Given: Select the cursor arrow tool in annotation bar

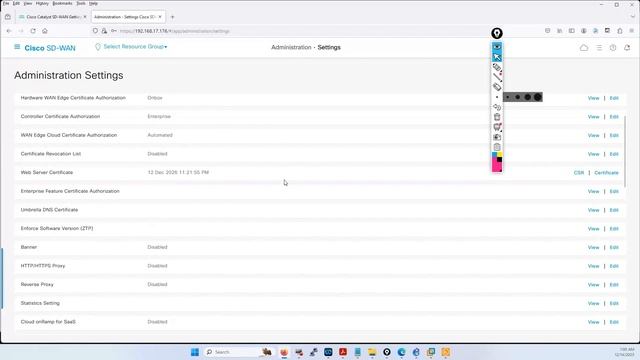Looking at the screenshot, I should click(497, 57).
